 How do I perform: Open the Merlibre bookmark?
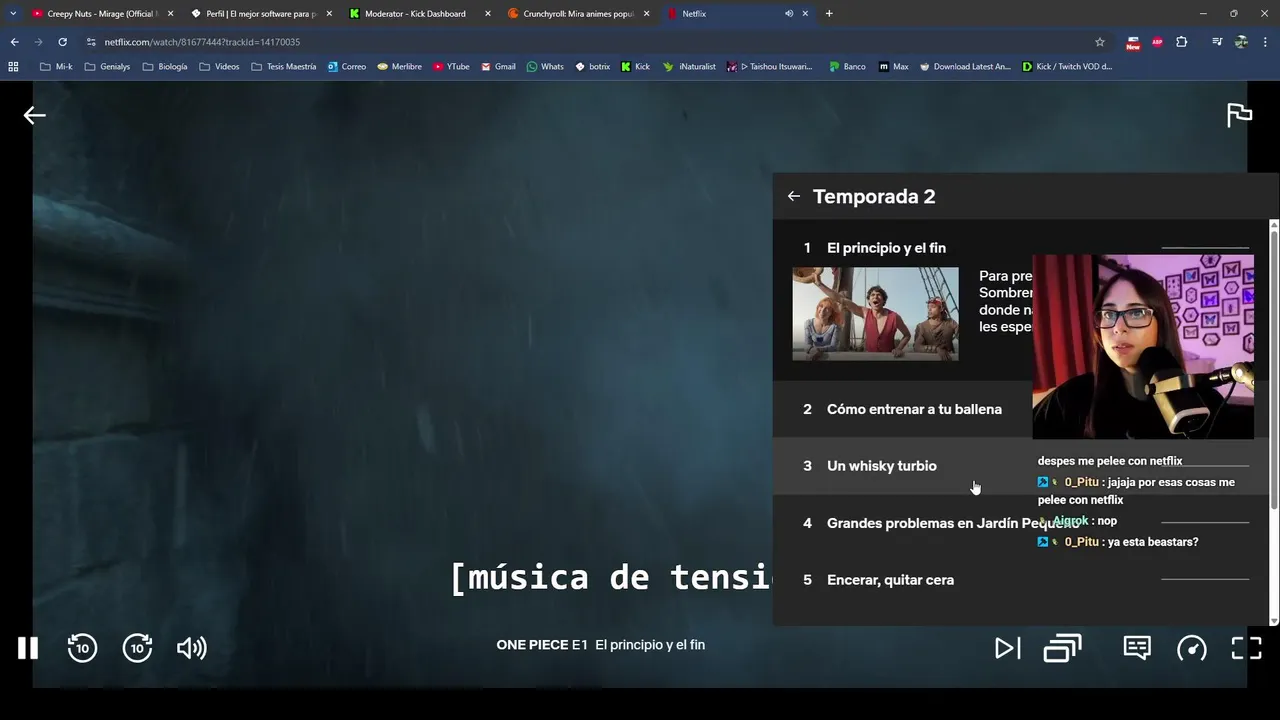coord(399,67)
